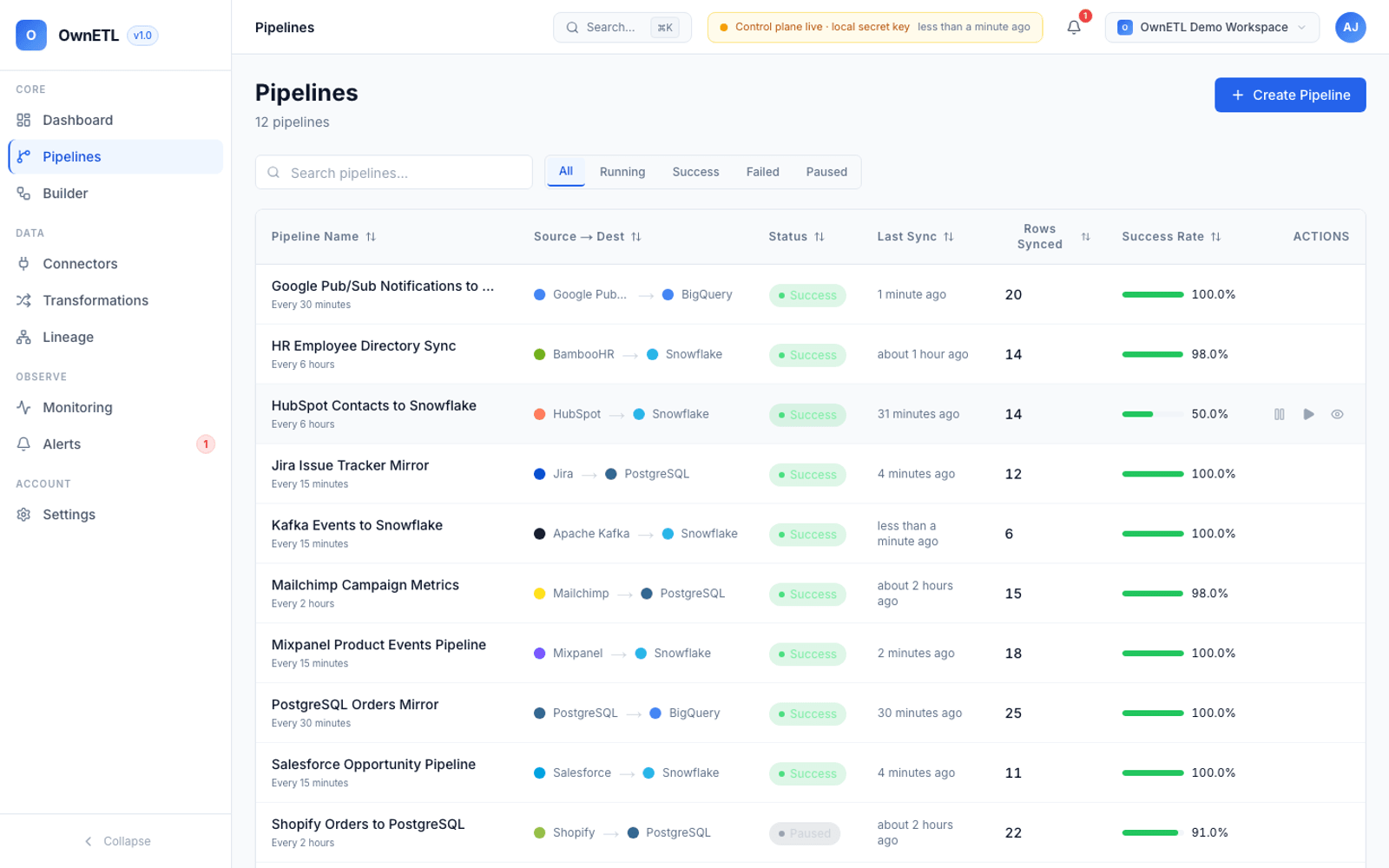Sort by Source → Dest column
1389x868 pixels.
[x=588, y=237]
